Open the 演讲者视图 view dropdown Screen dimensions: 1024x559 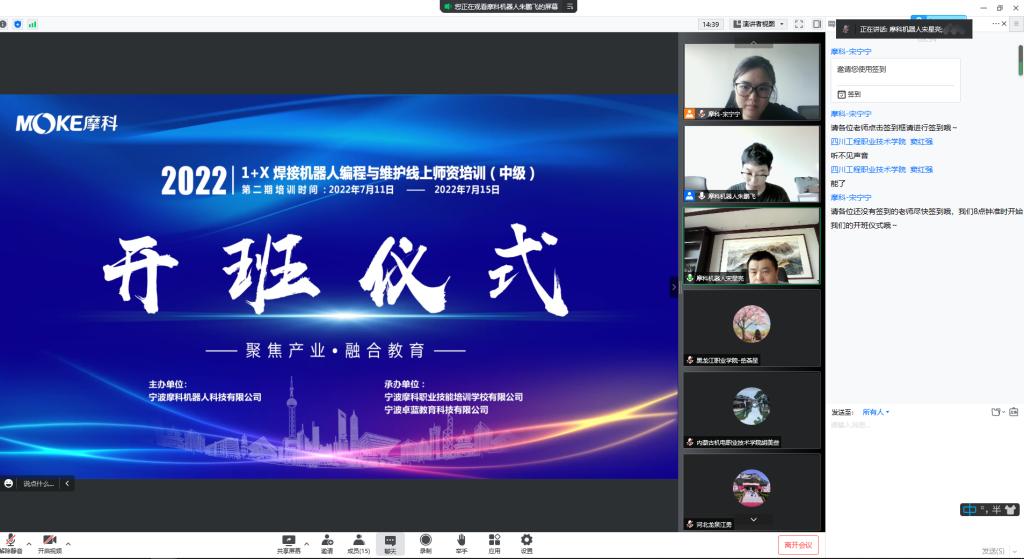[x=759, y=24]
